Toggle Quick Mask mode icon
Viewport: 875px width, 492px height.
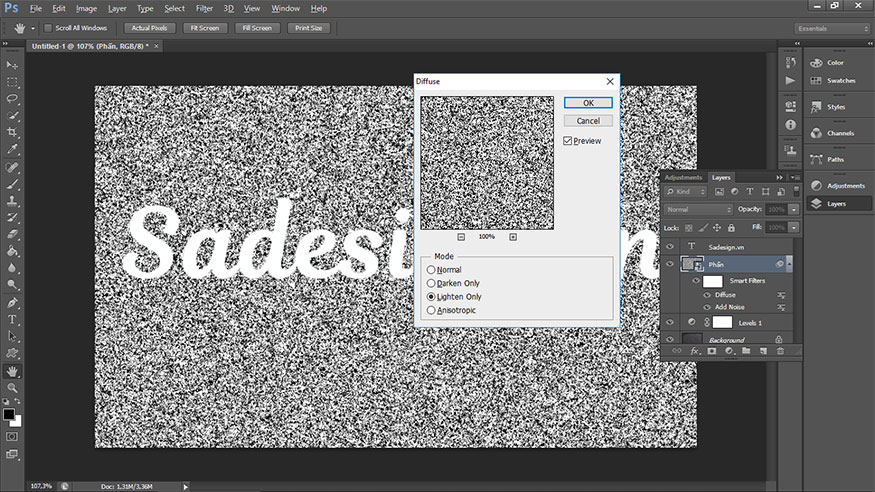pos(12,437)
